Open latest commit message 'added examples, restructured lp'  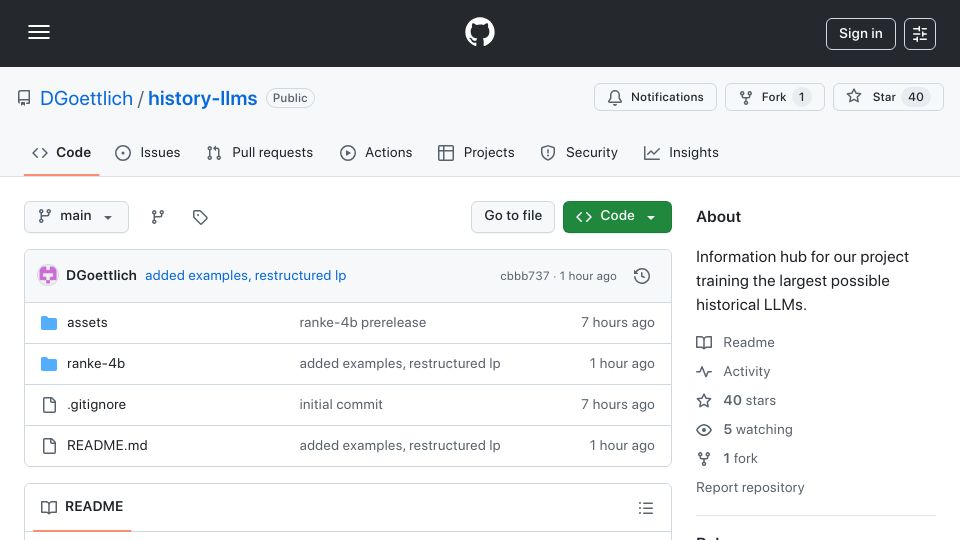[246, 276]
